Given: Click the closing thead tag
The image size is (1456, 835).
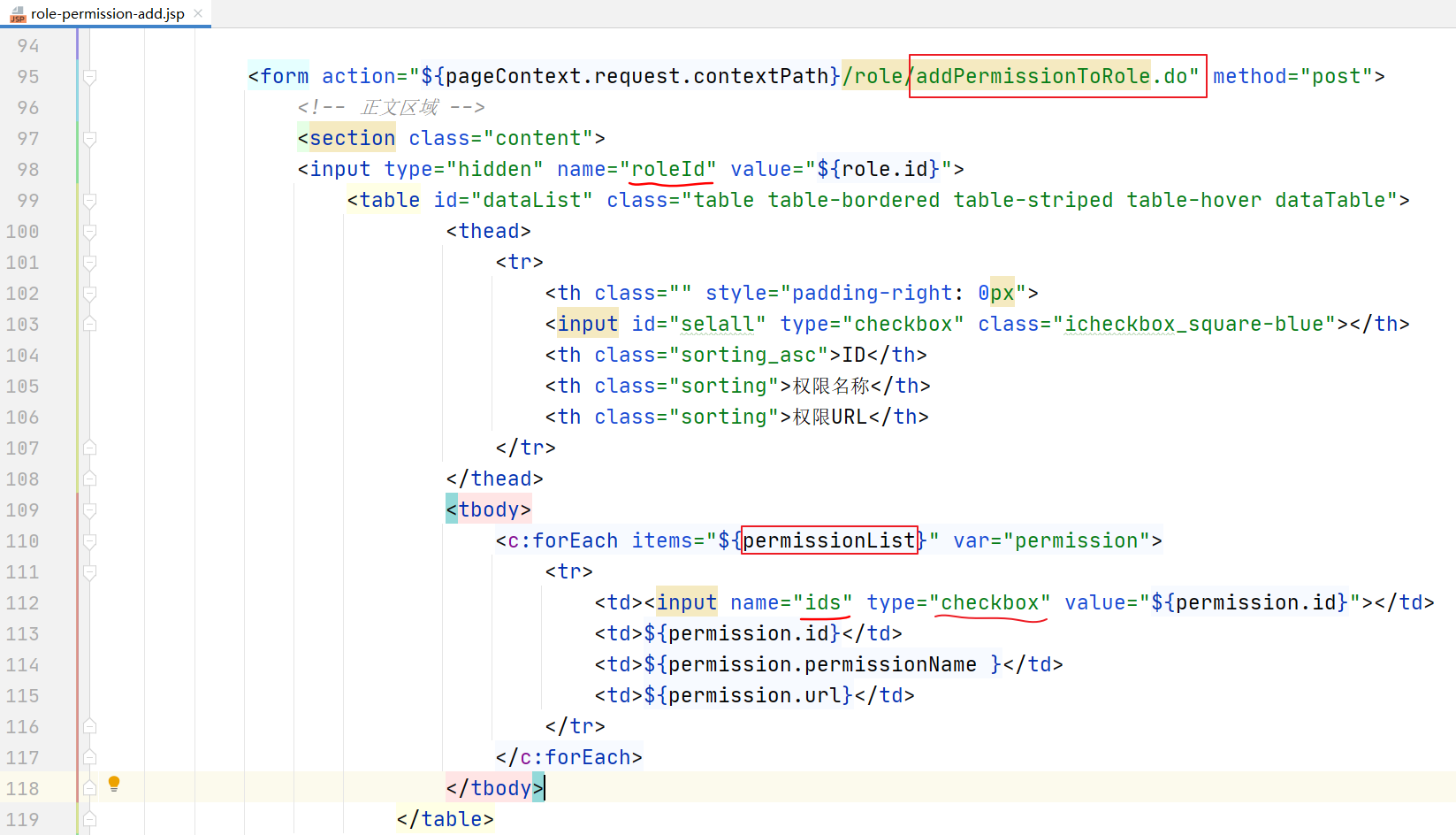Looking at the screenshot, I should [495, 479].
